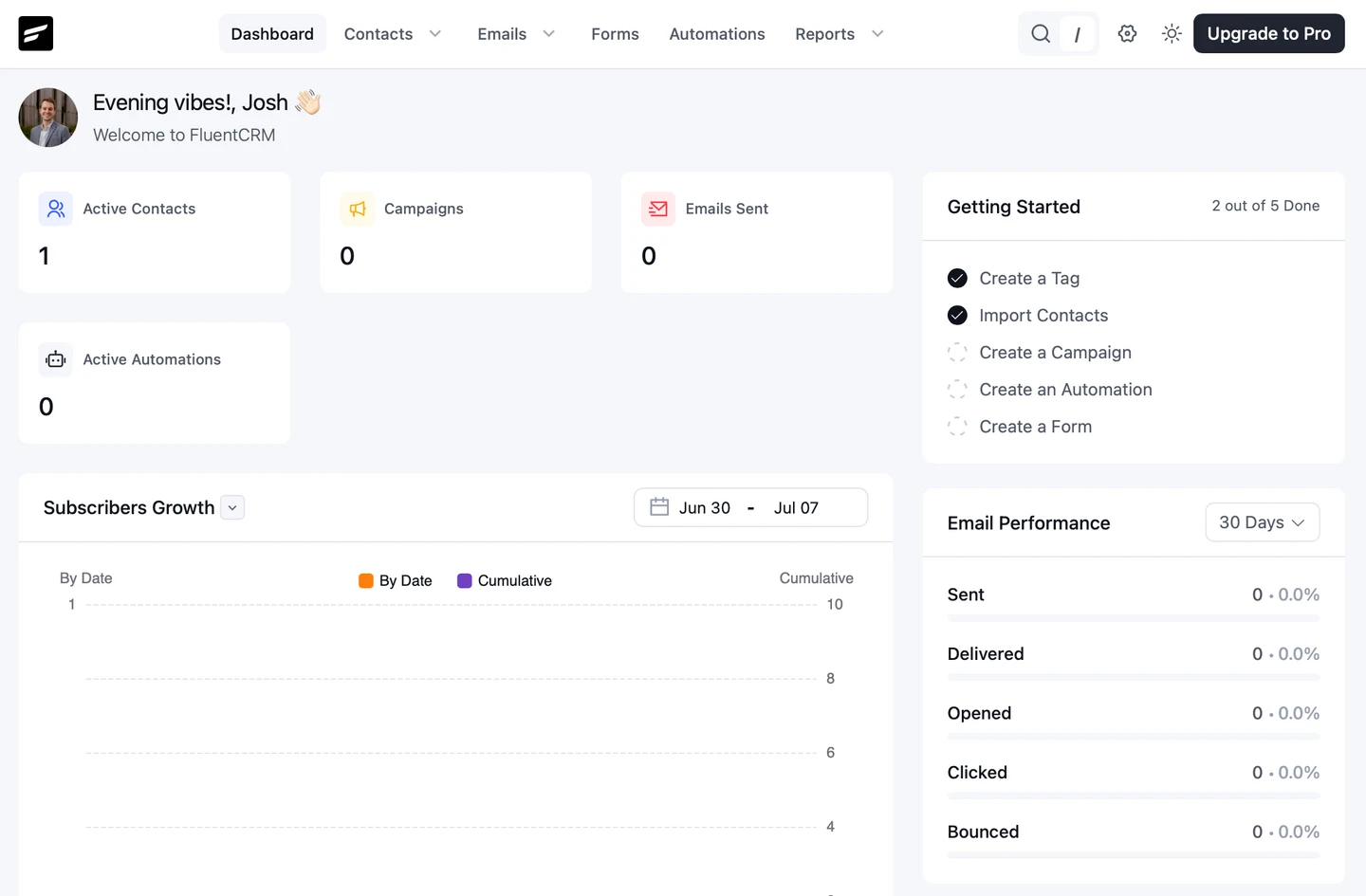Click the Active Contacts card label

(x=139, y=209)
